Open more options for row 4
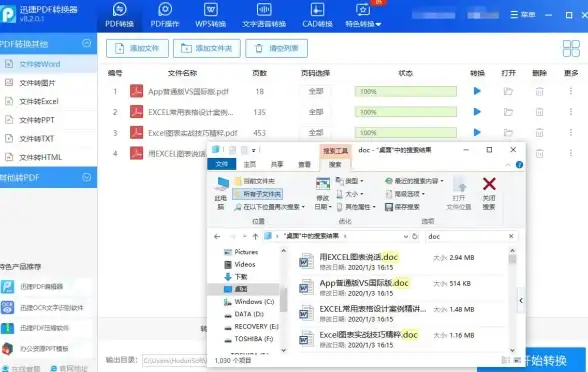 pyautogui.click(x=571, y=153)
